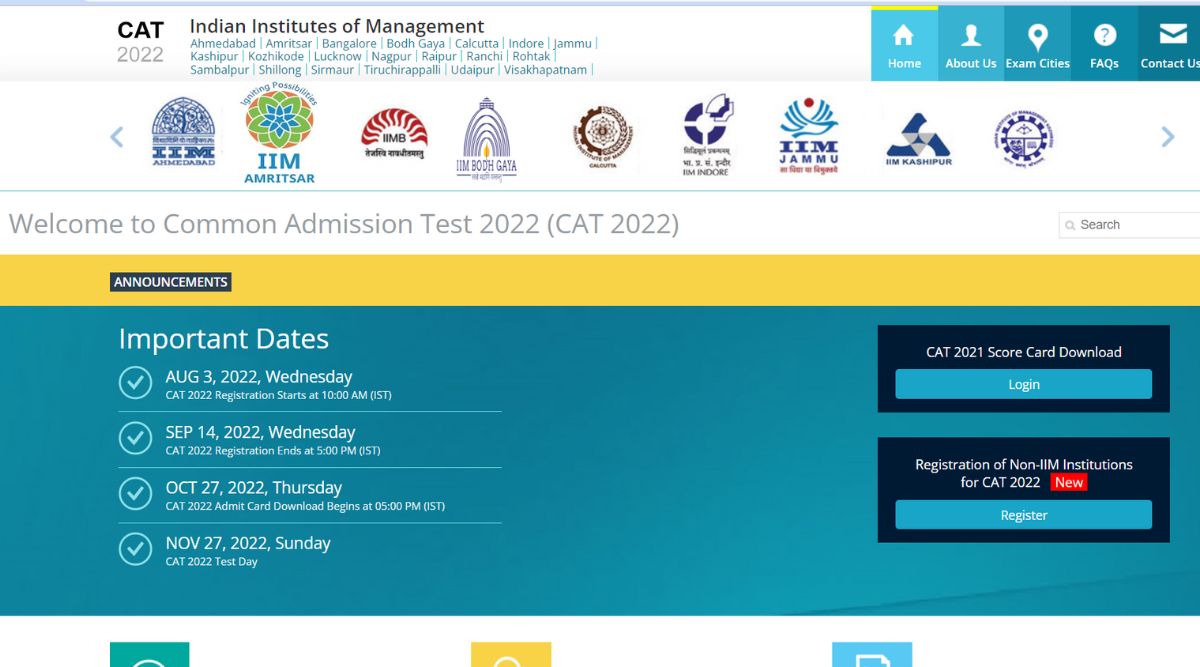Click the 'AUG 3, 2022, Wednesday' date text
Image resolution: width=1200 pixels, height=667 pixels.
click(259, 377)
